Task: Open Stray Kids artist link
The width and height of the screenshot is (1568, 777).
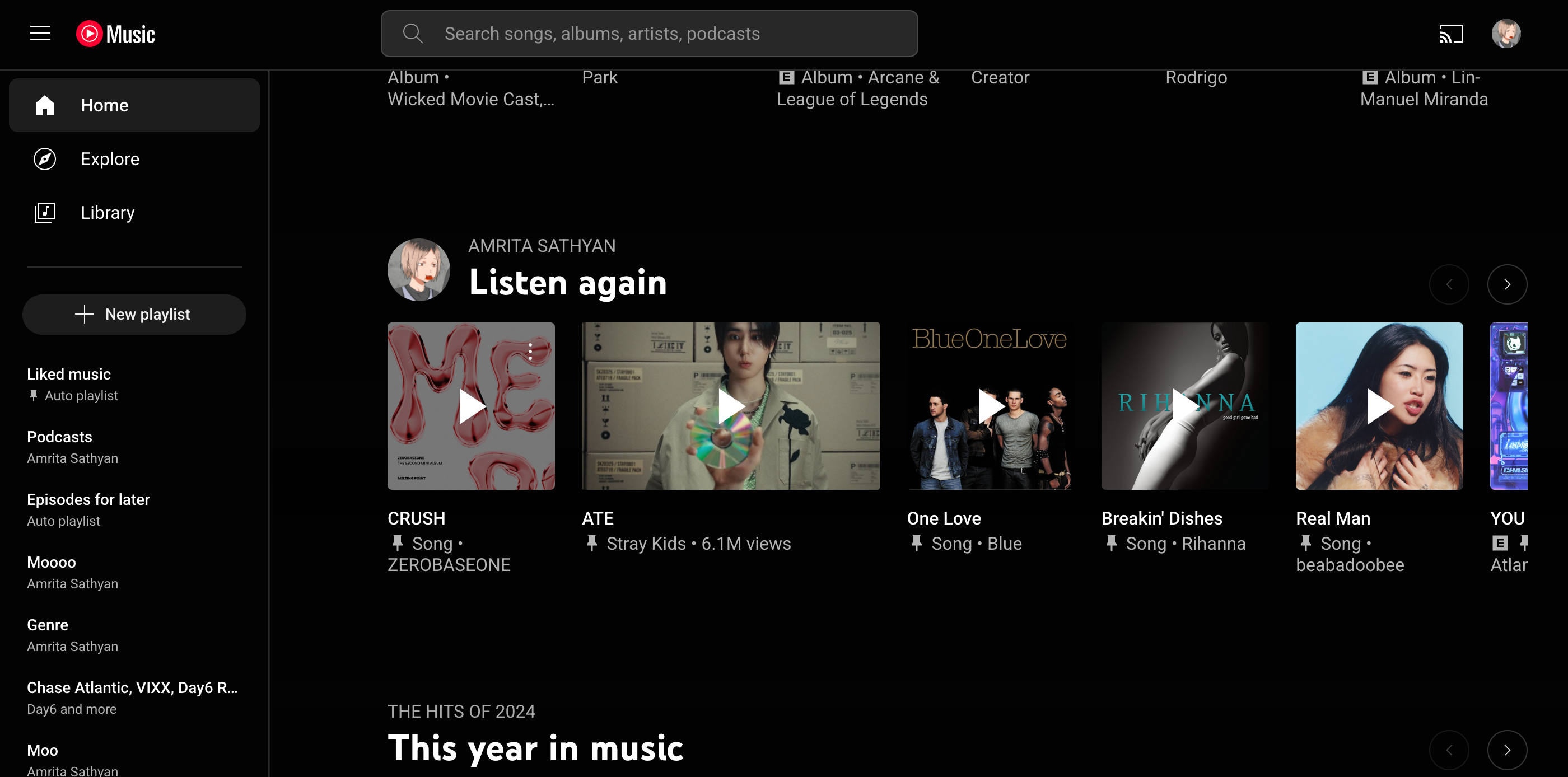Action: click(646, 544)
